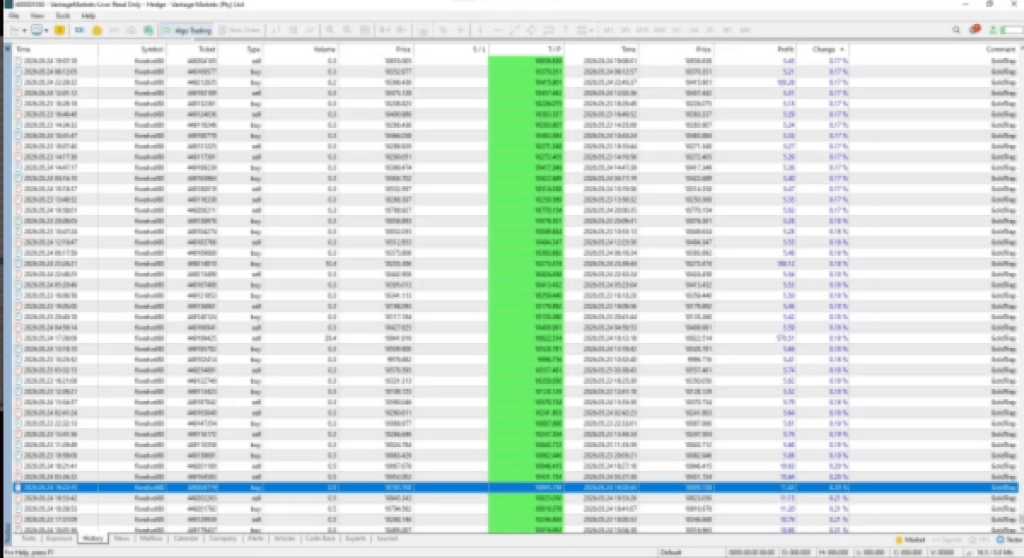The height and width of the screenshot is (558, 1024).
Task: Sort history by Symbol column header
Action: click(x=152, y=49)
